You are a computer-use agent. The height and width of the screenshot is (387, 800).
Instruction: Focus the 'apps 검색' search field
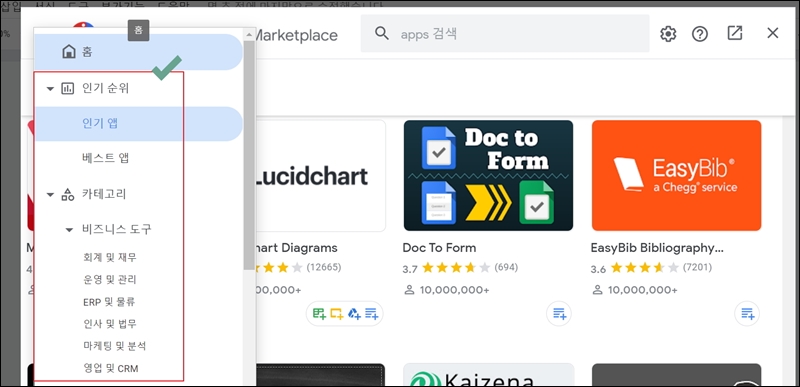pos(505,33)
